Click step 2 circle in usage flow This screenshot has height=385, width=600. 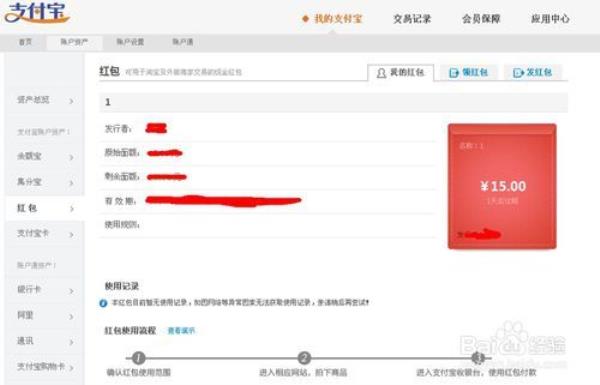tap(304, 358)
